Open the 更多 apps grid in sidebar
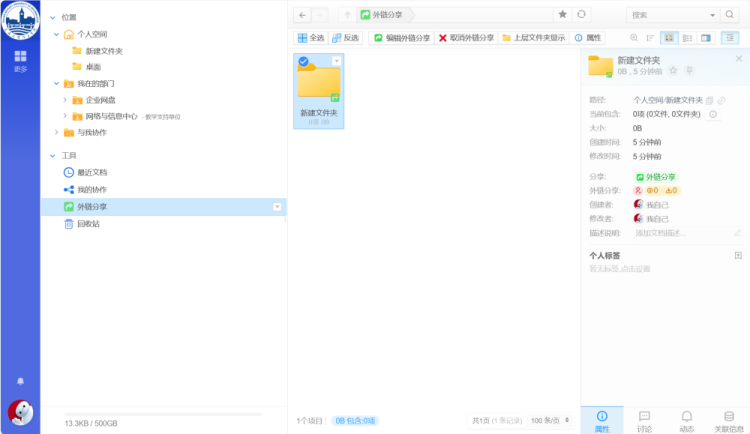This screenshot has width=750, height=434. tap(20, 60)
